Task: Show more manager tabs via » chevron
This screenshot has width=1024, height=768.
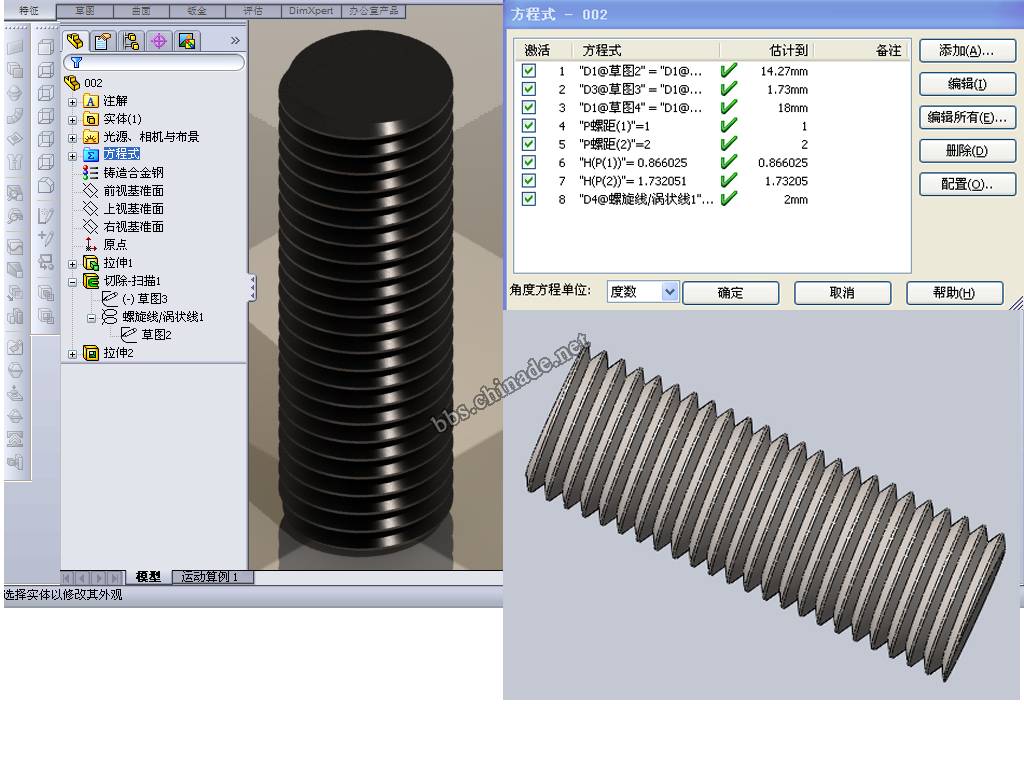Action: click(235, 40)
